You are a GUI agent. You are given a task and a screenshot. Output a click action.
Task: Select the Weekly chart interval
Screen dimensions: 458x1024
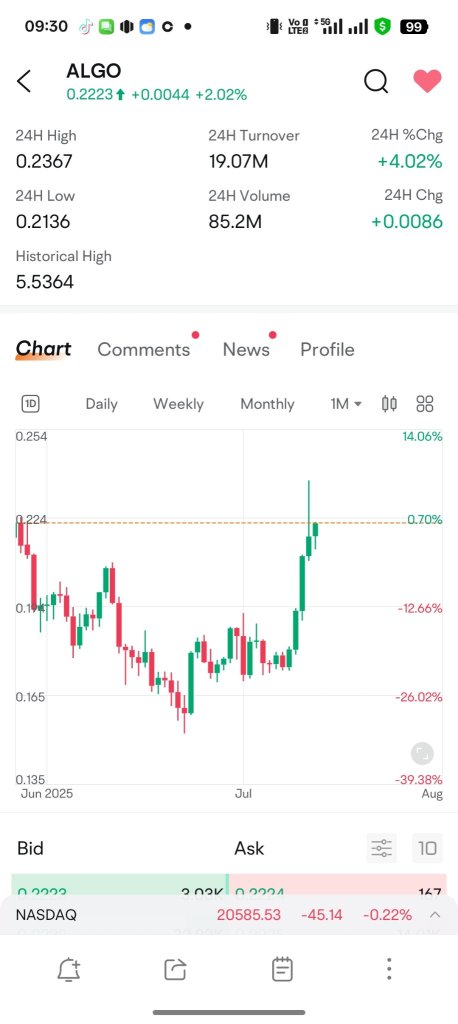click(178, 404)
